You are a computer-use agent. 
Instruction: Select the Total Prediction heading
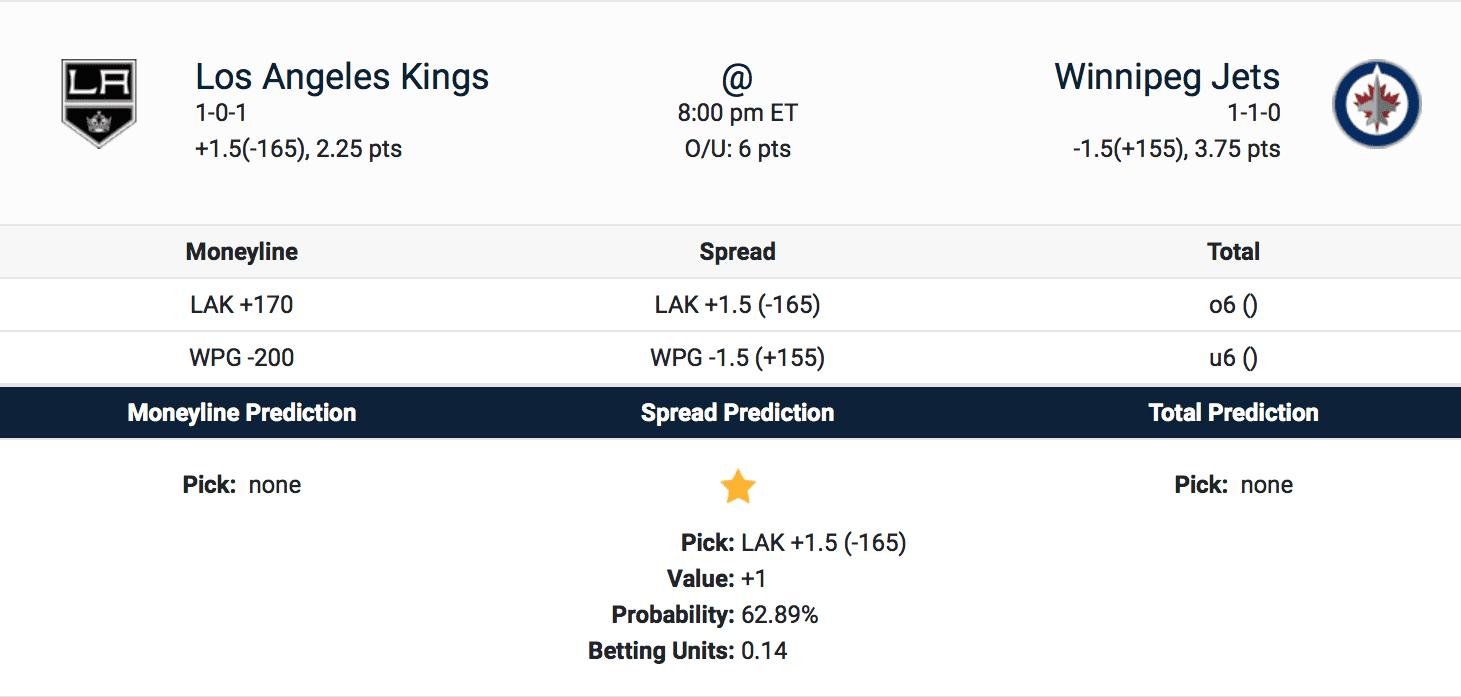(x=1233, y=413)
